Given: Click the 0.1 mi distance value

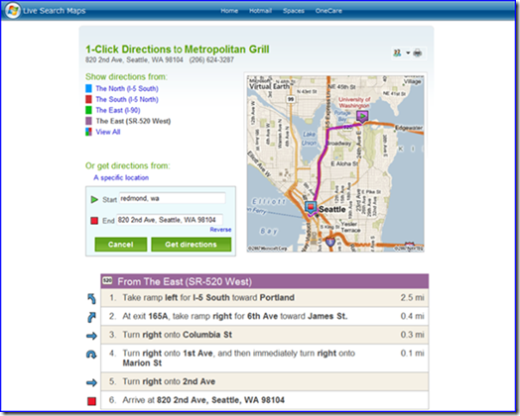Looking at the screenshot, I should [x=412, y=353].
